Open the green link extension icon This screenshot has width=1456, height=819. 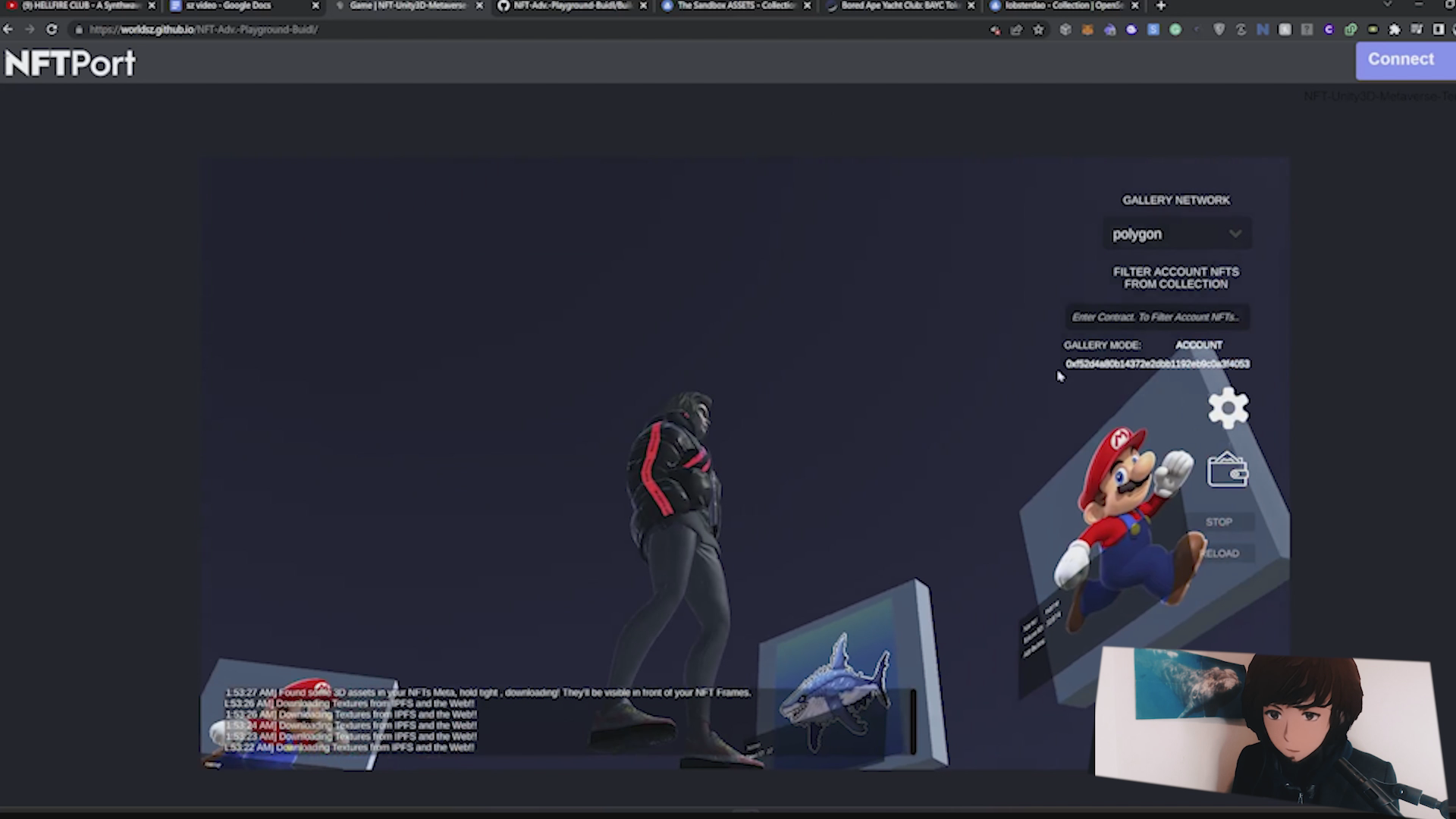[x=1351, y=30]
